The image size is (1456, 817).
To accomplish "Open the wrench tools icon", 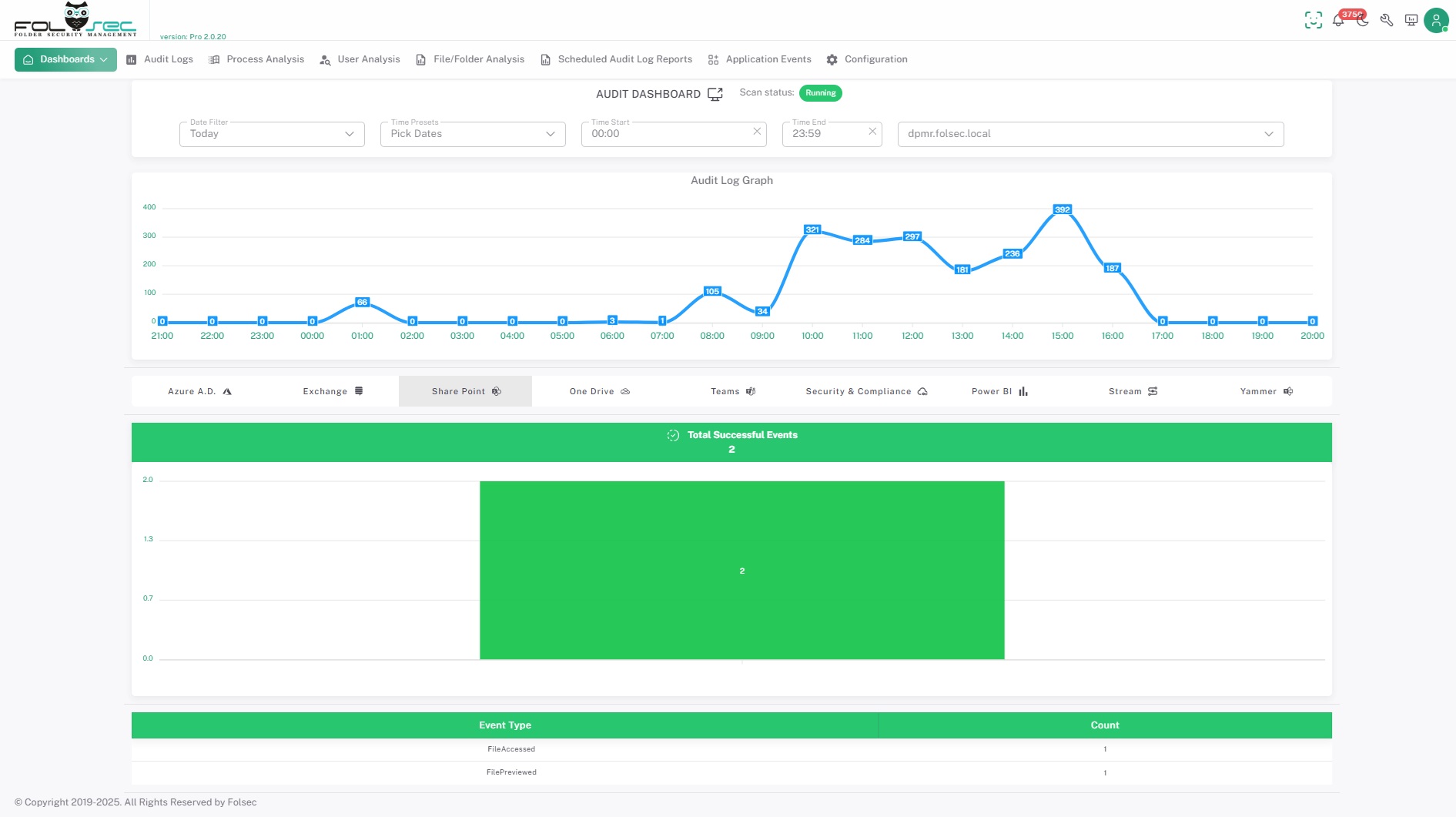I will tap(1387, 21).
